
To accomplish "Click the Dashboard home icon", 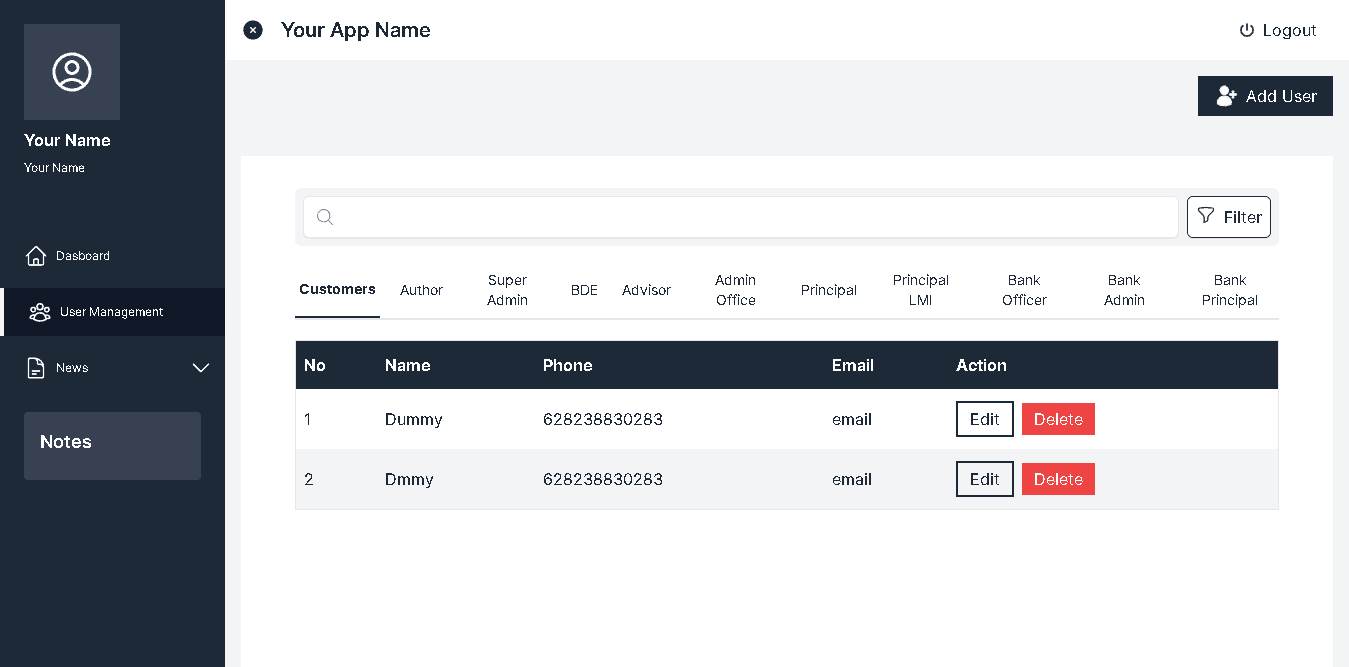I will point(36,256).
